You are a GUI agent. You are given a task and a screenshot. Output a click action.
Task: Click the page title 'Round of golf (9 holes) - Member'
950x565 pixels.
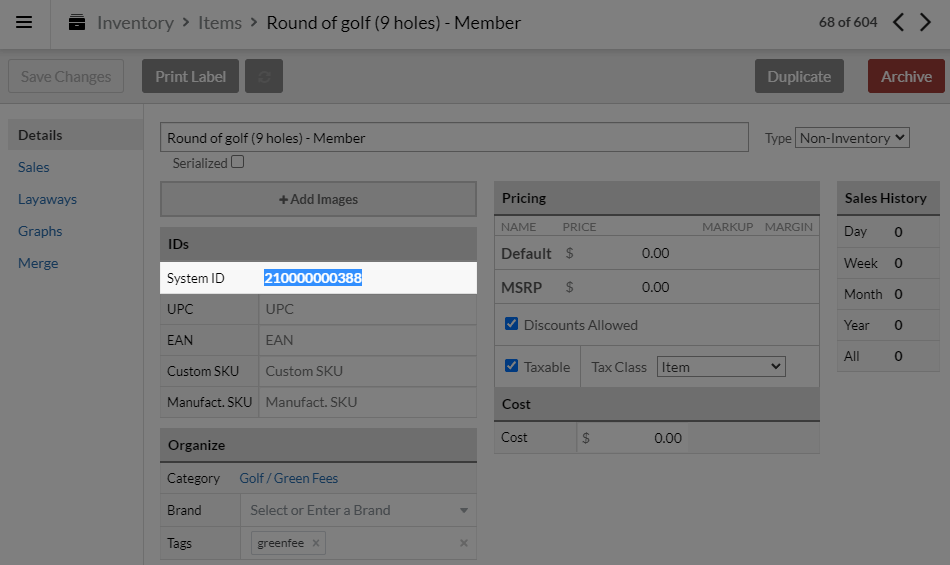tap(394, 22)
